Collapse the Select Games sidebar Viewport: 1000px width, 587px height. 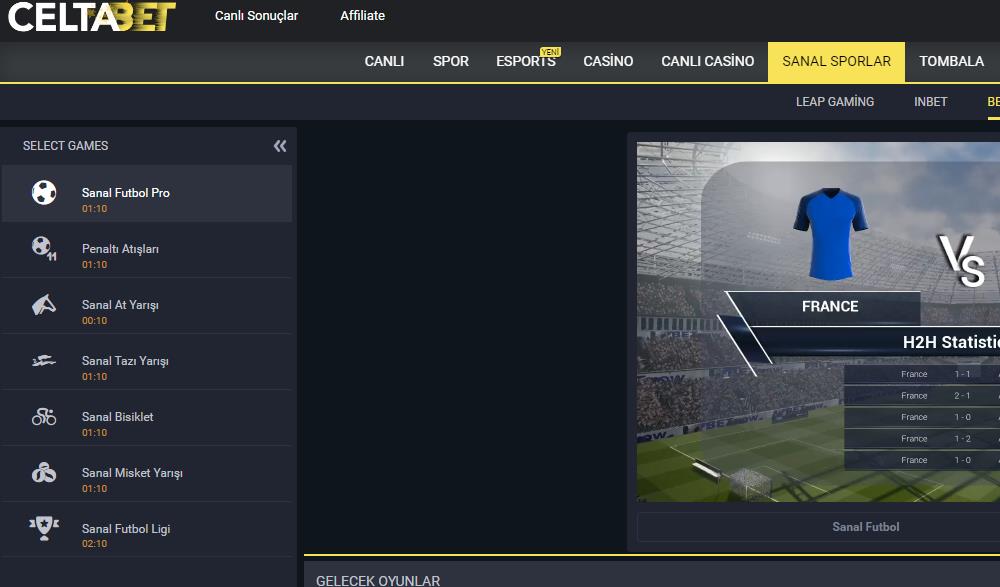click(x=280, y=146)
